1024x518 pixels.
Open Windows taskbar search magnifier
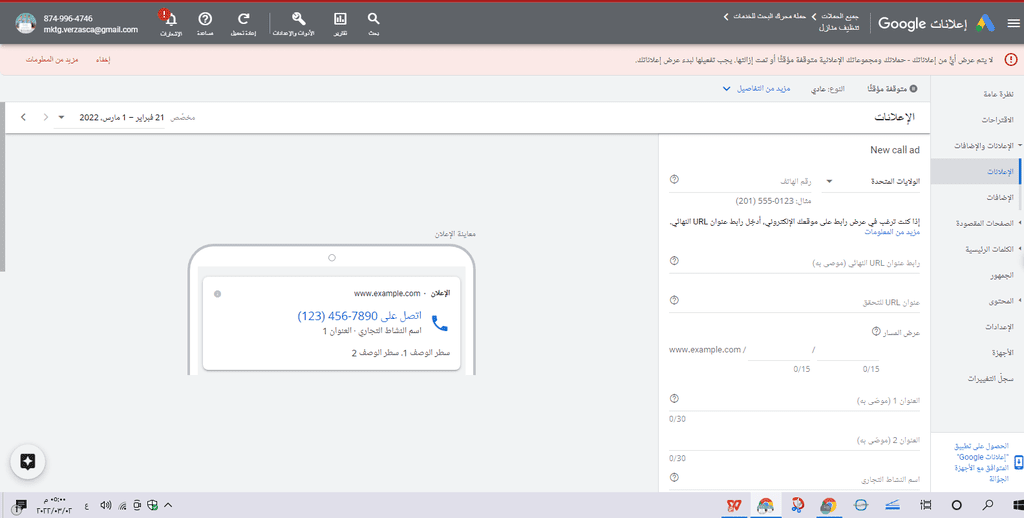[988, 505]
